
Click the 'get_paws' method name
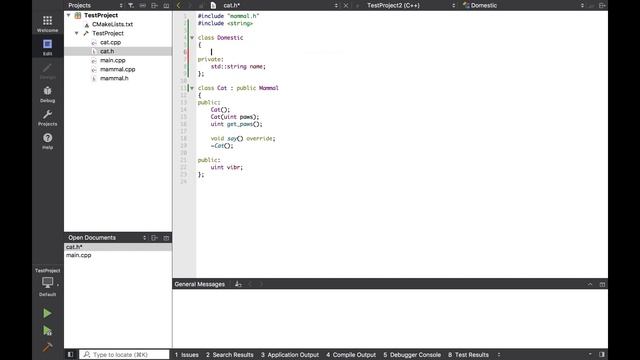pyautogui.click(x=240, y=124)
